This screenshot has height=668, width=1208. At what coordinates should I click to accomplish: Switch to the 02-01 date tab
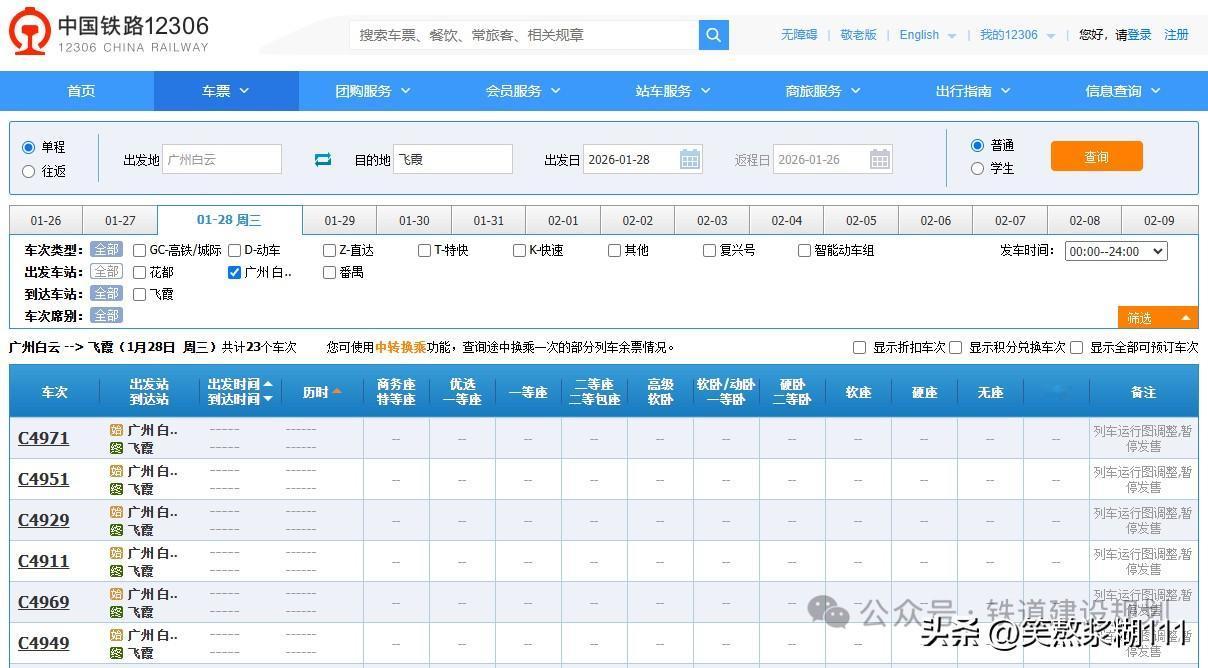563,221
